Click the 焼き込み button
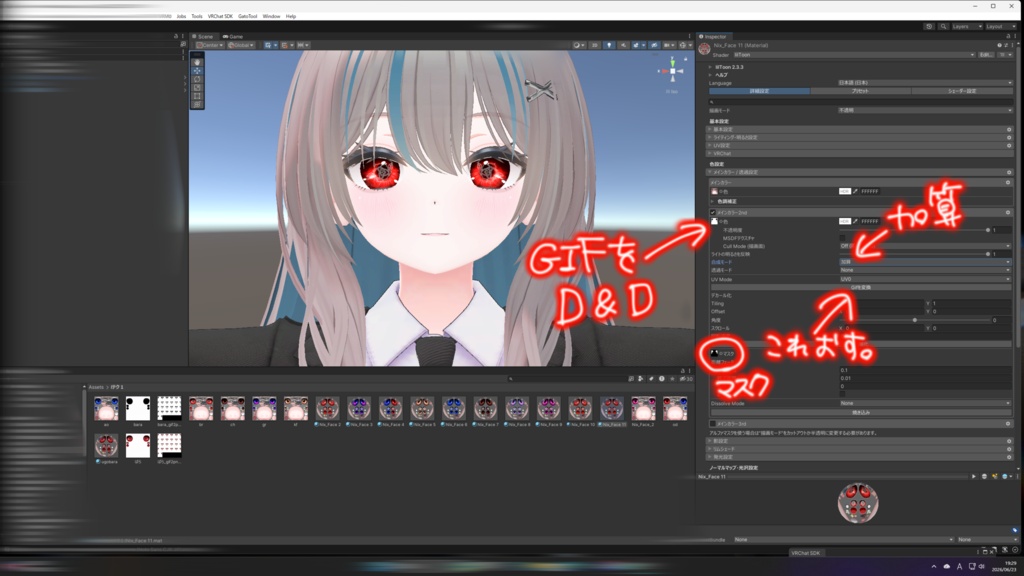The width and height of the screenshot is (1024, 576). tap(861, 412)
